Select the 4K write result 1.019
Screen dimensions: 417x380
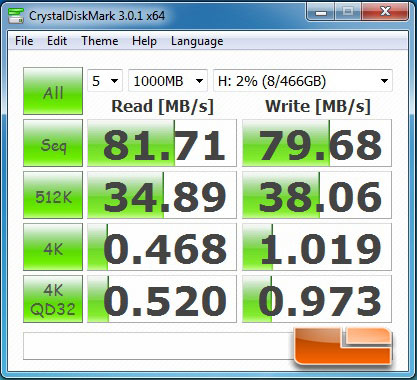click(x=317, y=247)
